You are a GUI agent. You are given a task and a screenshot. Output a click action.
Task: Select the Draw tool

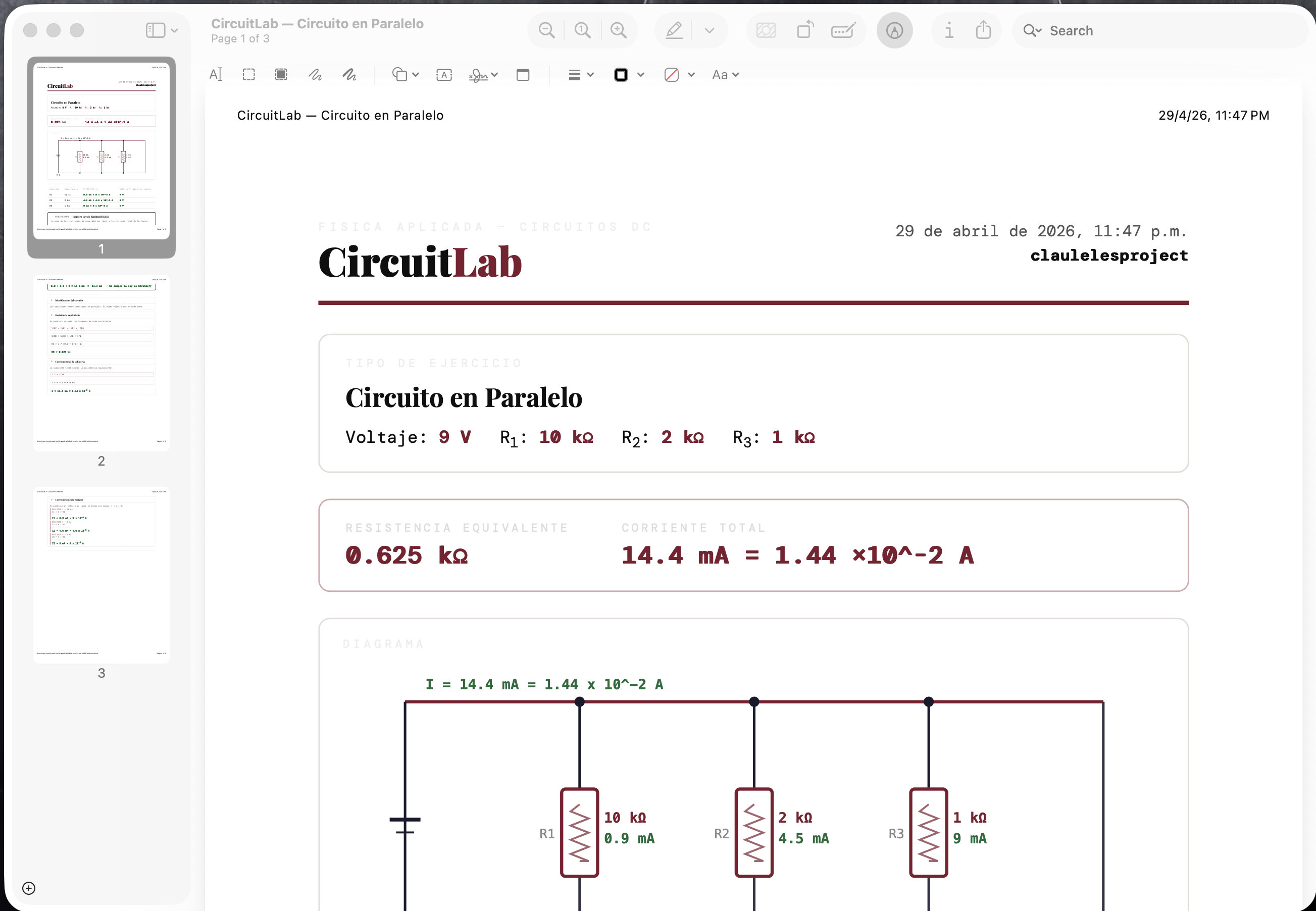(349, 75)
